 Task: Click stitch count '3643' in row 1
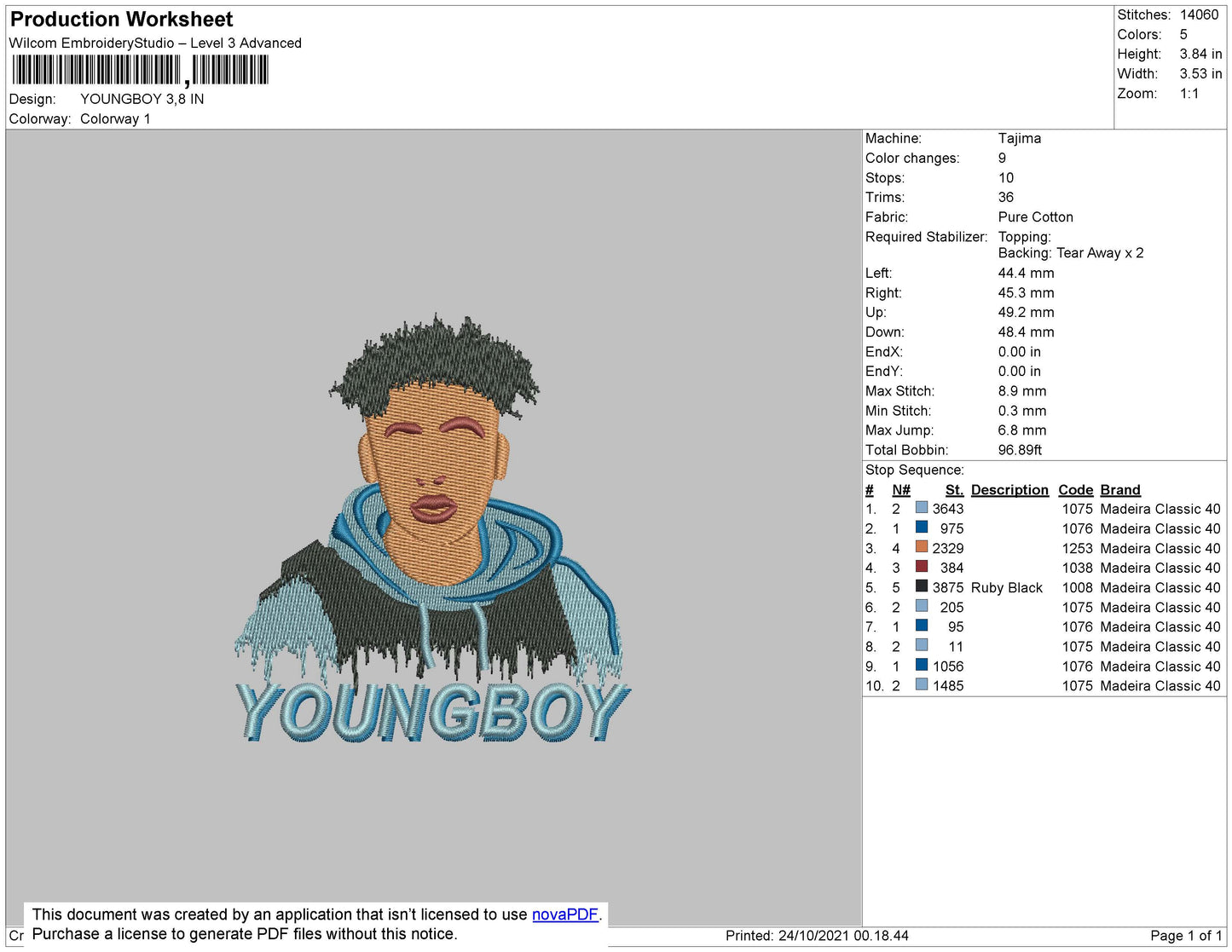948,509
